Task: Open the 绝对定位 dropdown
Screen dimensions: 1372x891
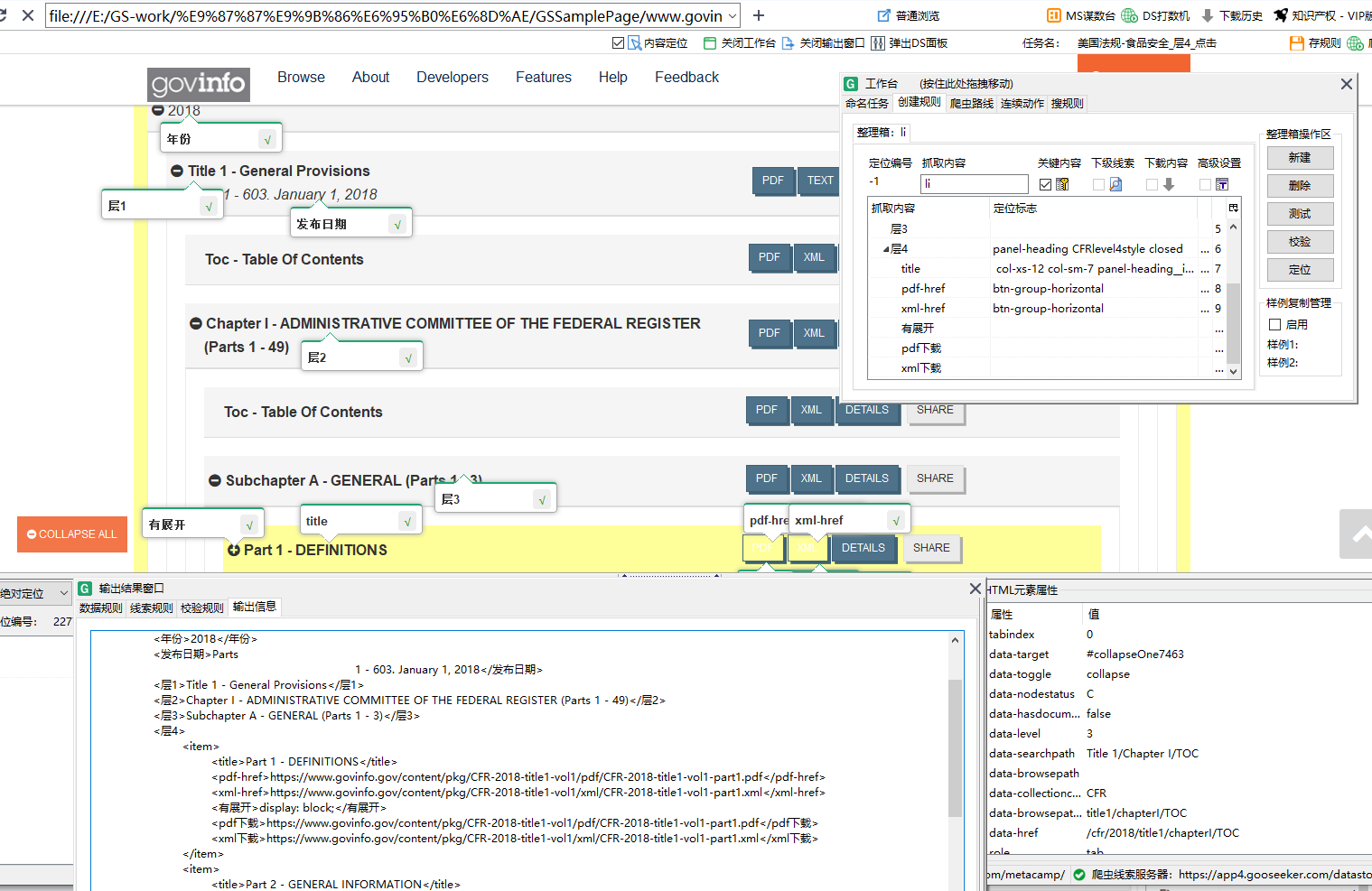Action: [63, 593]
